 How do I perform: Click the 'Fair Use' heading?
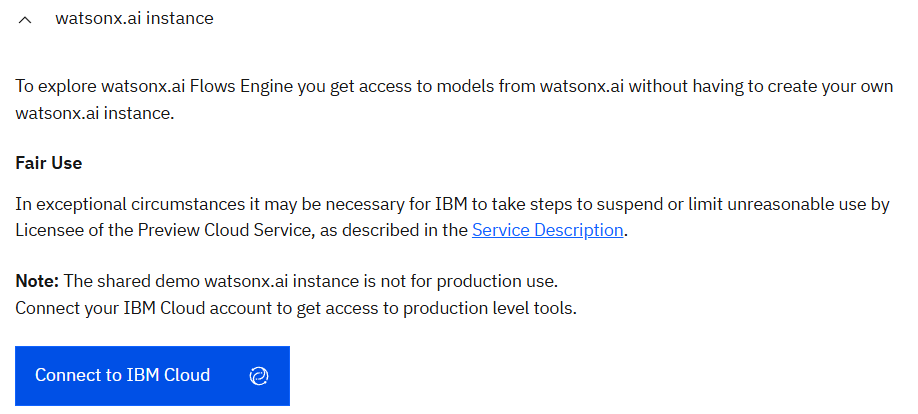click(48, 162)
